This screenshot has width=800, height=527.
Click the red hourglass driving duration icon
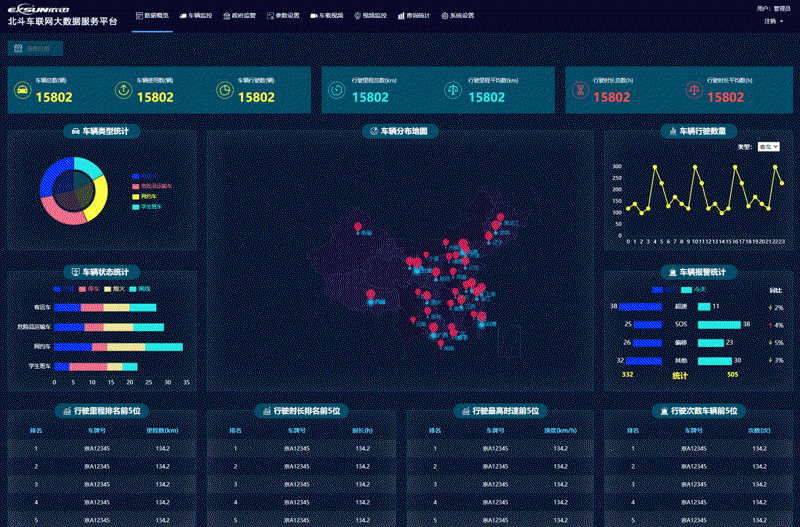click(580, 90)
